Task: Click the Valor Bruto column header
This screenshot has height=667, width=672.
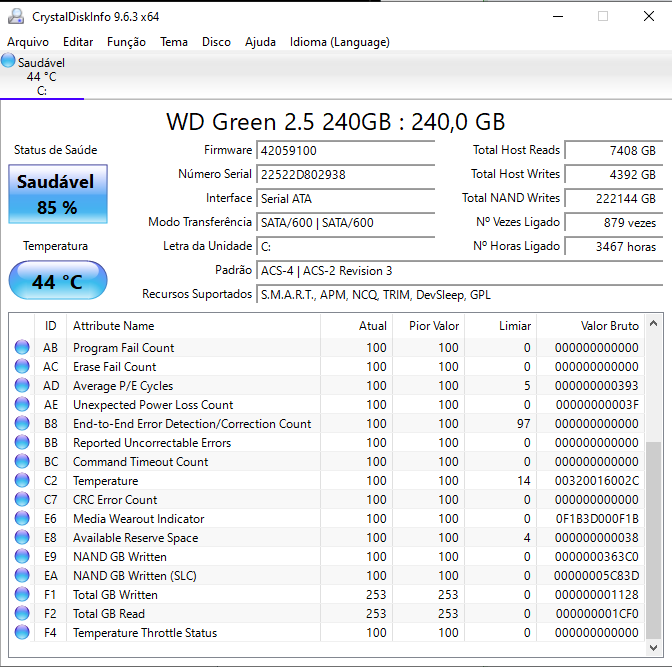Action: (x=591, y=326)
